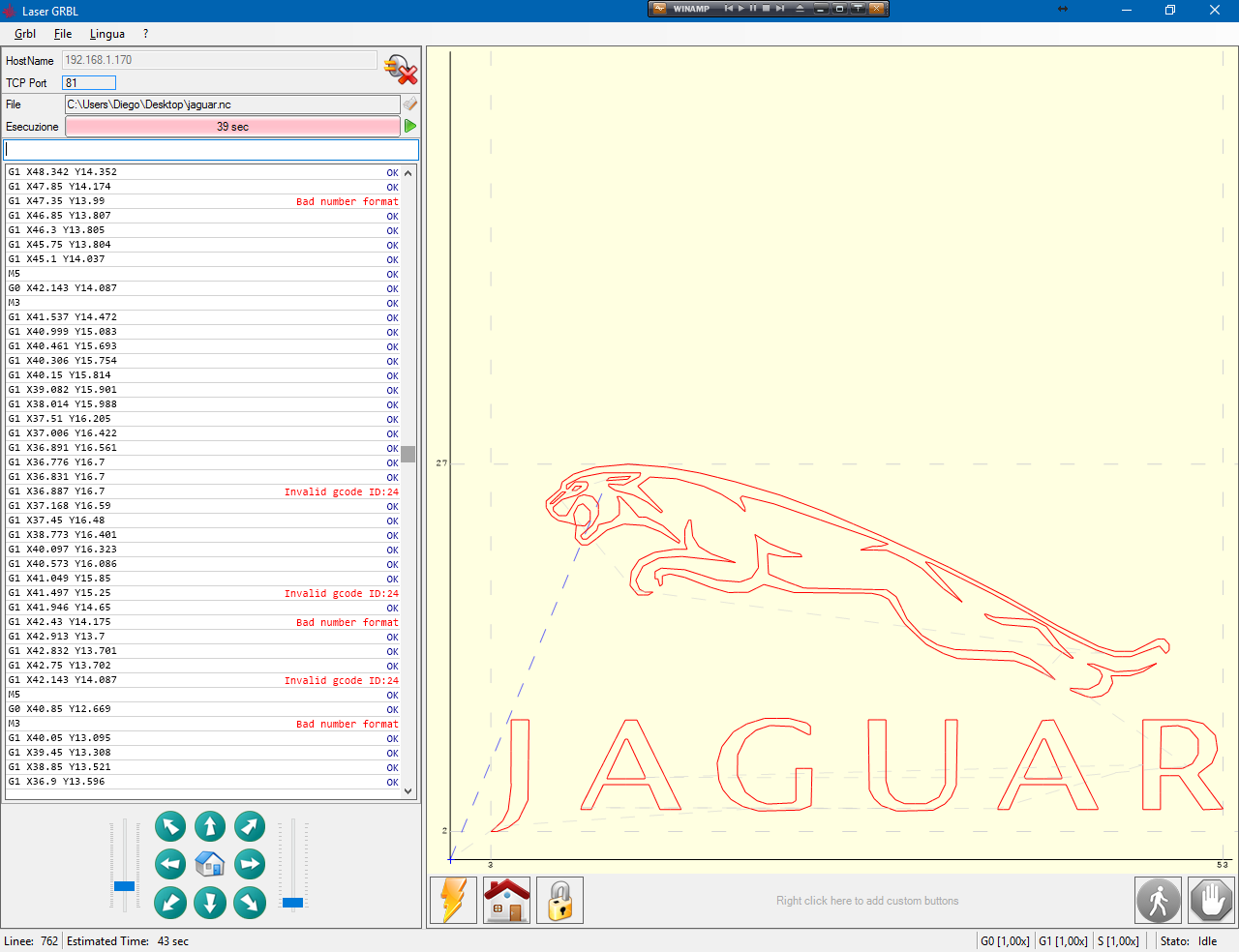Jog up with the up arrow button
The width and height of the screenshot is (1239, 952).
(210, 826)
